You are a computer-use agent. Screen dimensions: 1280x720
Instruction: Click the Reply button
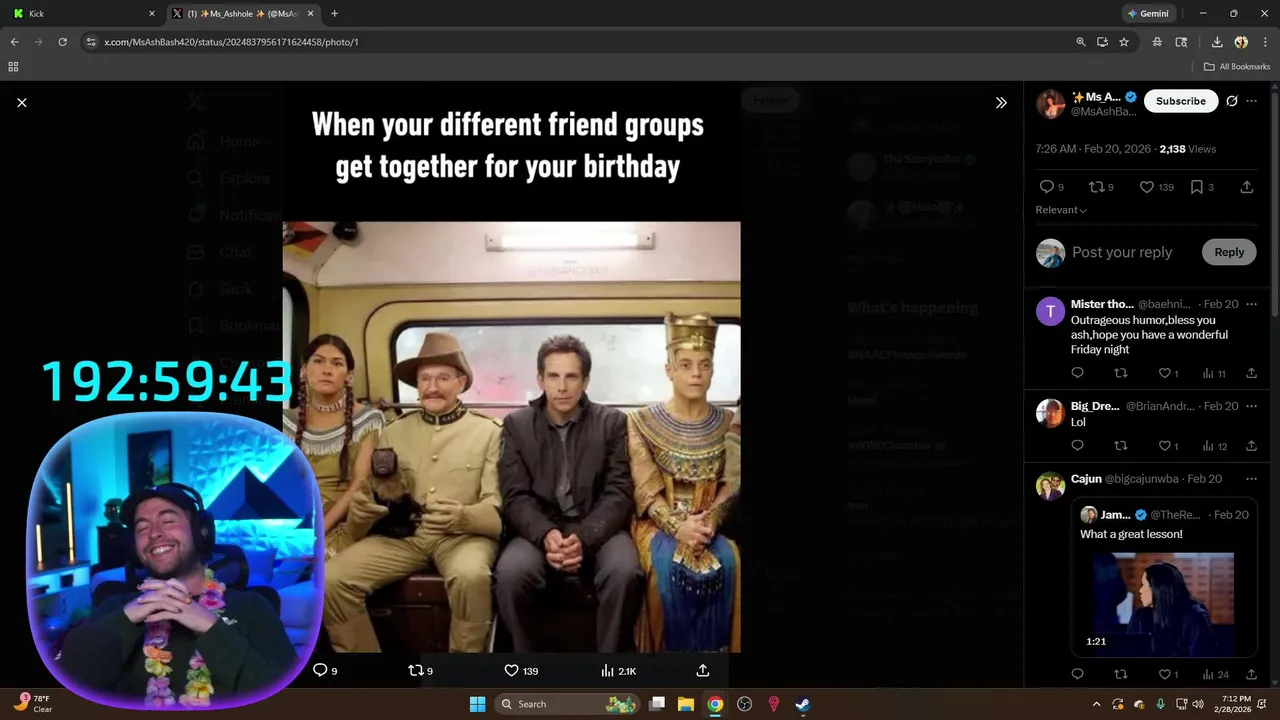click(x=1229, y=252)
